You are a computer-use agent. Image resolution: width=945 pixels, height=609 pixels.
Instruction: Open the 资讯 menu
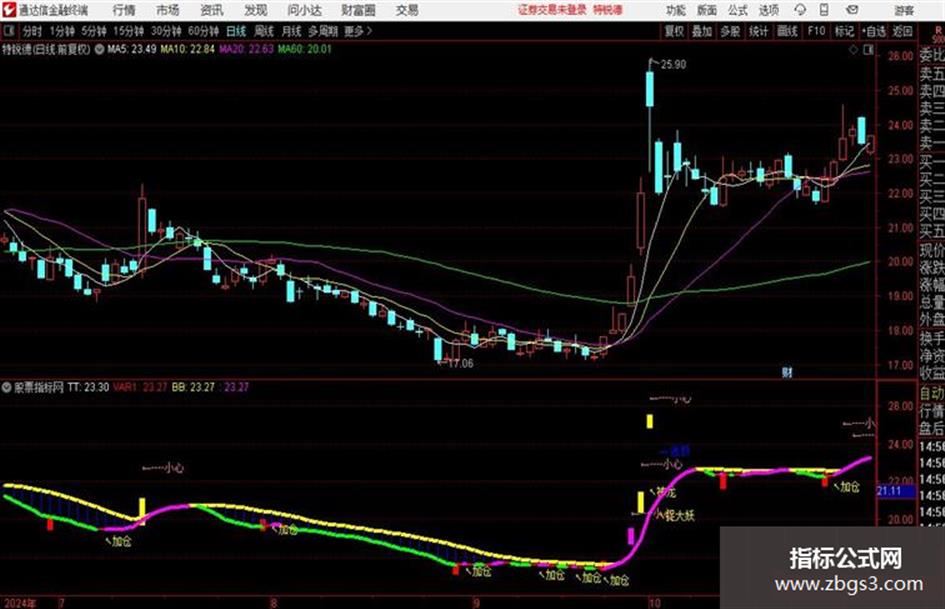point(212,10)
